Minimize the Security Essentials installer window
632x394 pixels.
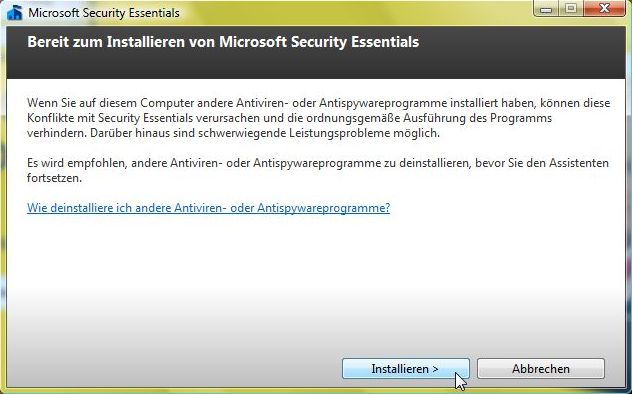point(546,9)
